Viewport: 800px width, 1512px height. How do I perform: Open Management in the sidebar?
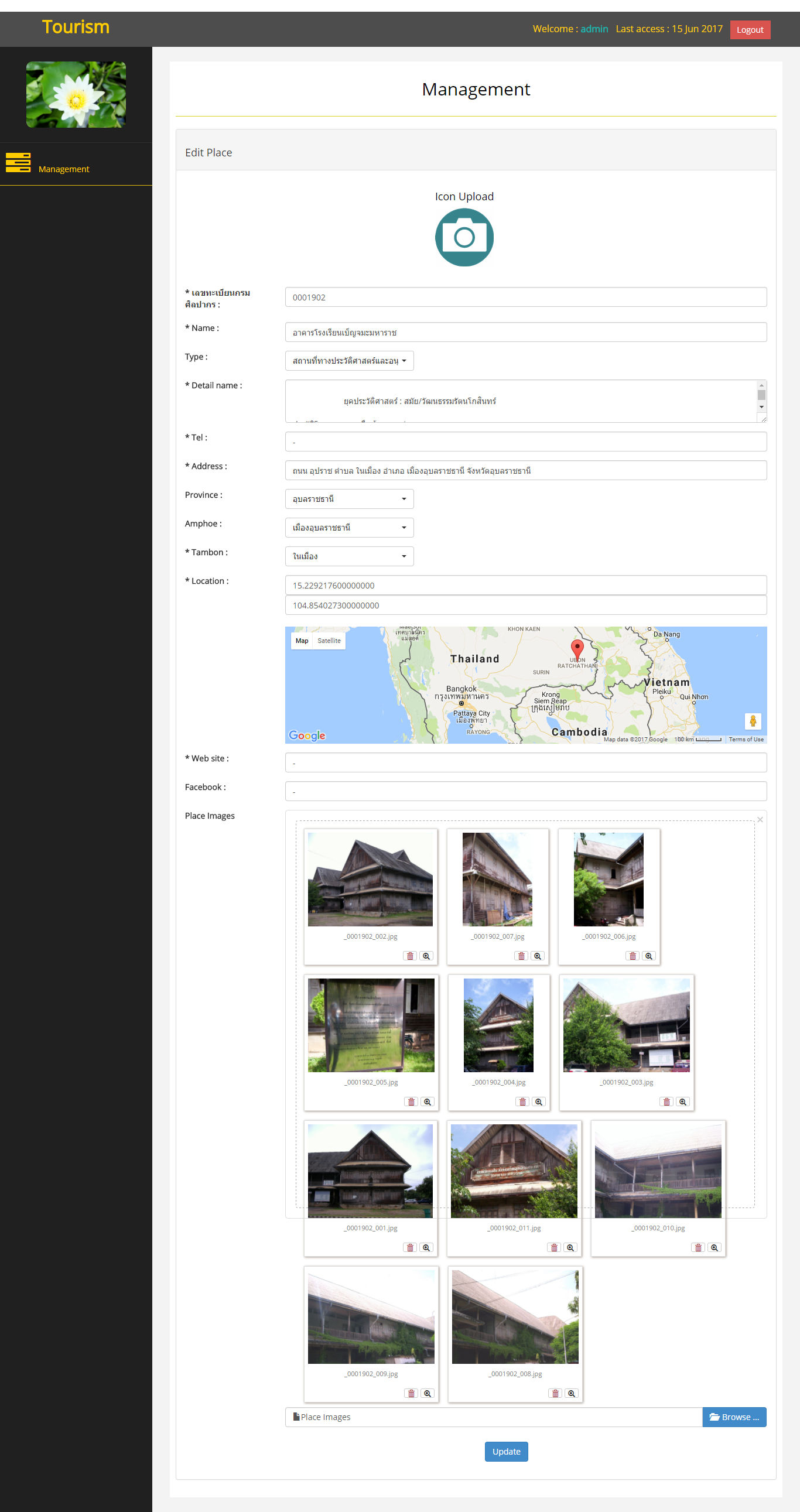point(63,169)
